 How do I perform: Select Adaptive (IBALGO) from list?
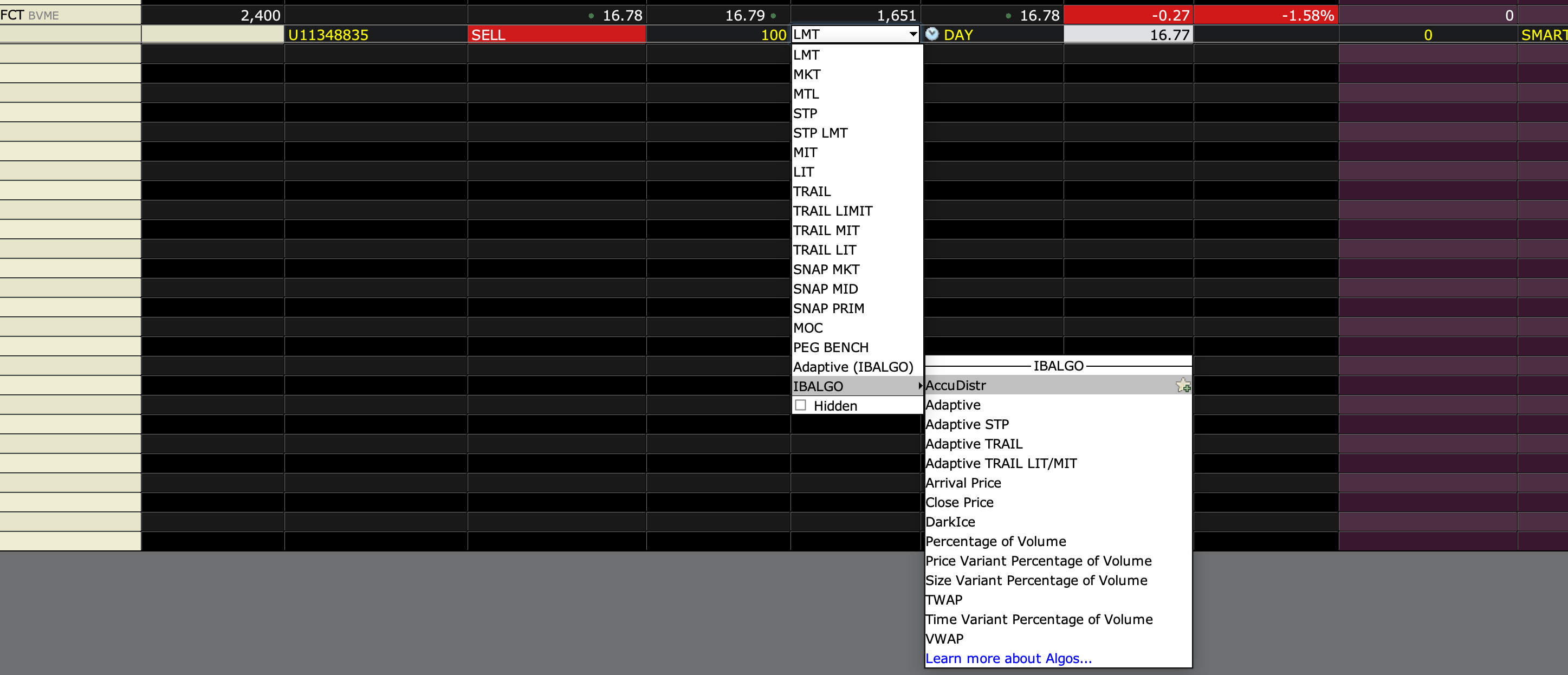tap(853, 366)
